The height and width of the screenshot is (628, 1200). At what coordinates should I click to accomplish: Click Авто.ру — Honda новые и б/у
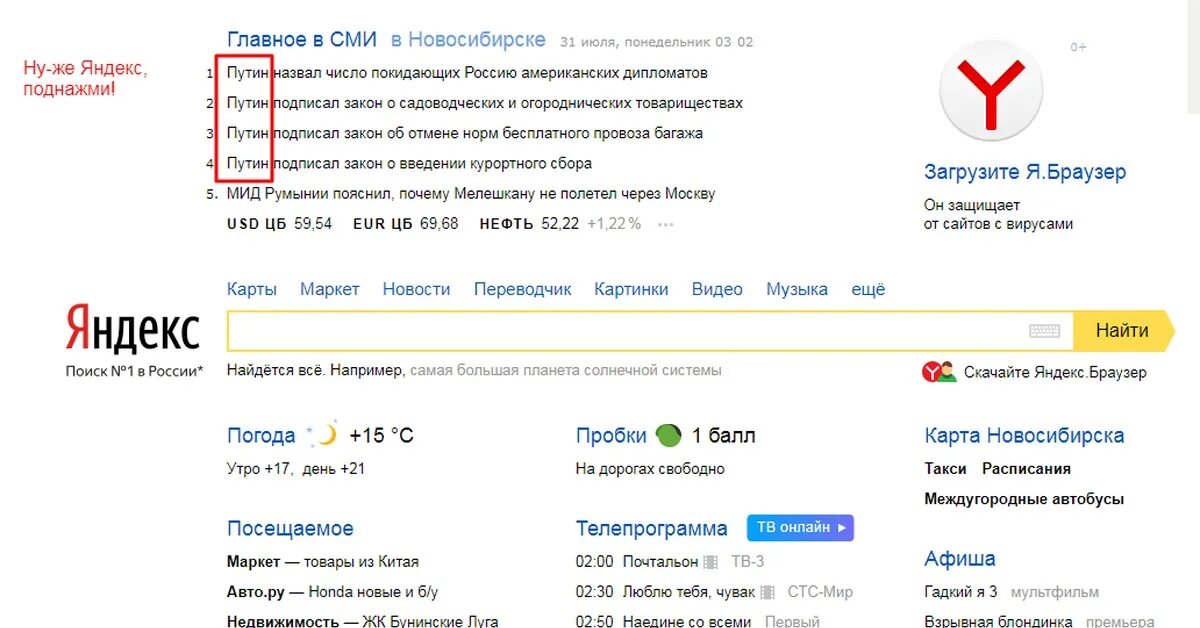[332, 591]
